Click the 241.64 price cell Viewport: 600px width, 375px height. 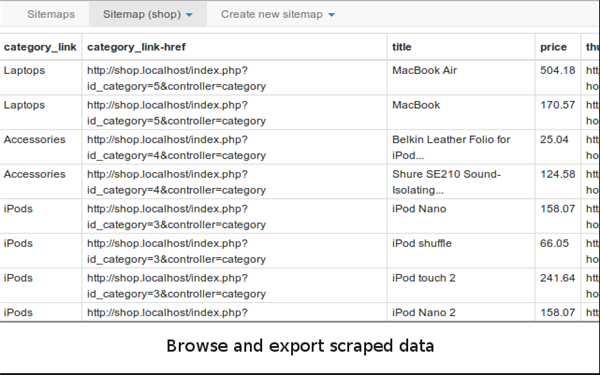(558, 285)
